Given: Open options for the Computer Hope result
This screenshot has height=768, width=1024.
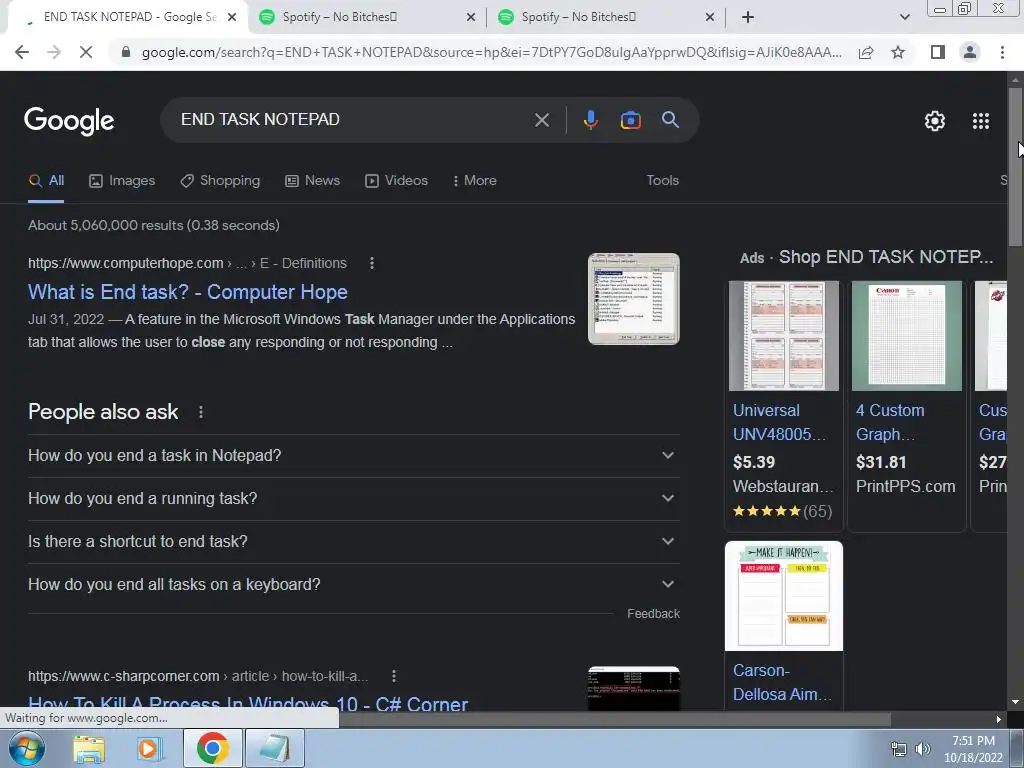Looking at the screenshot, I should coord(372,263).
